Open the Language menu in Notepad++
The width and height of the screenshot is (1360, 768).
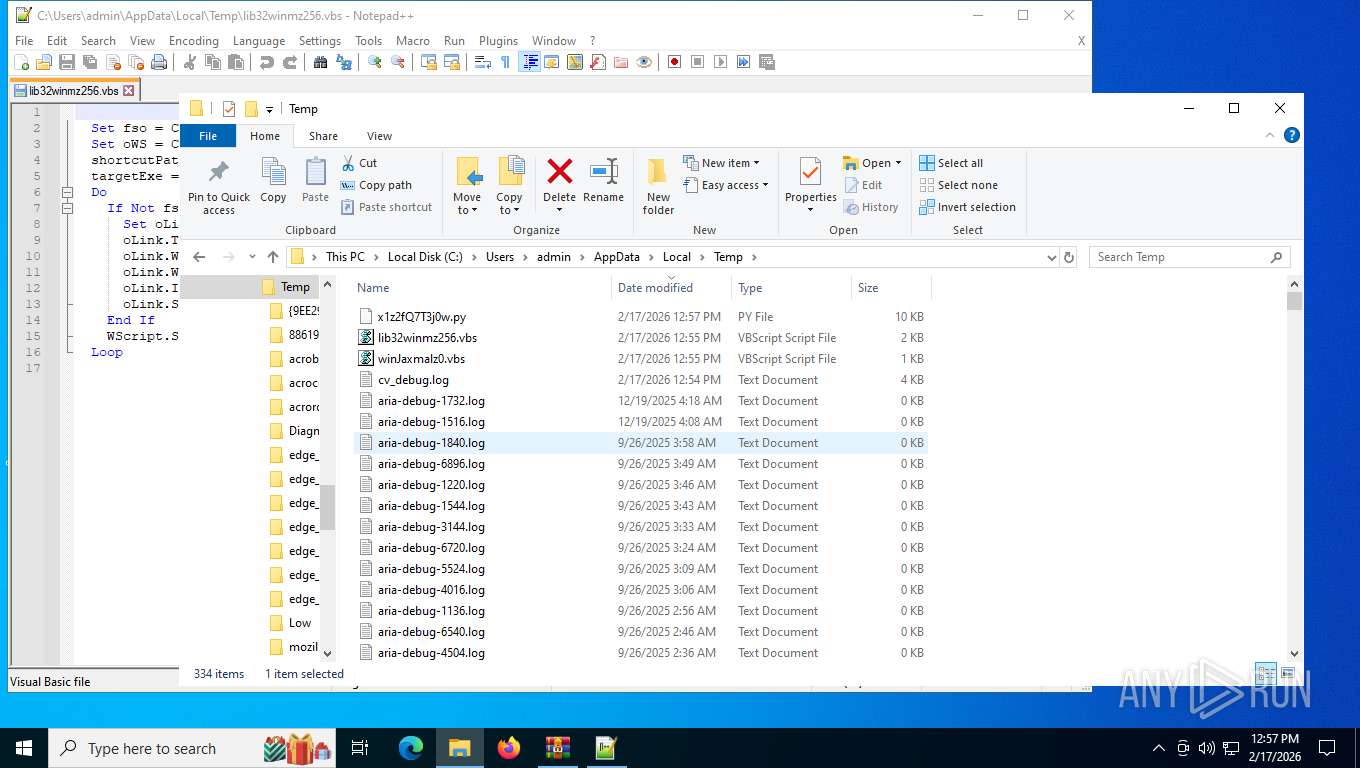tap(259, 41)
